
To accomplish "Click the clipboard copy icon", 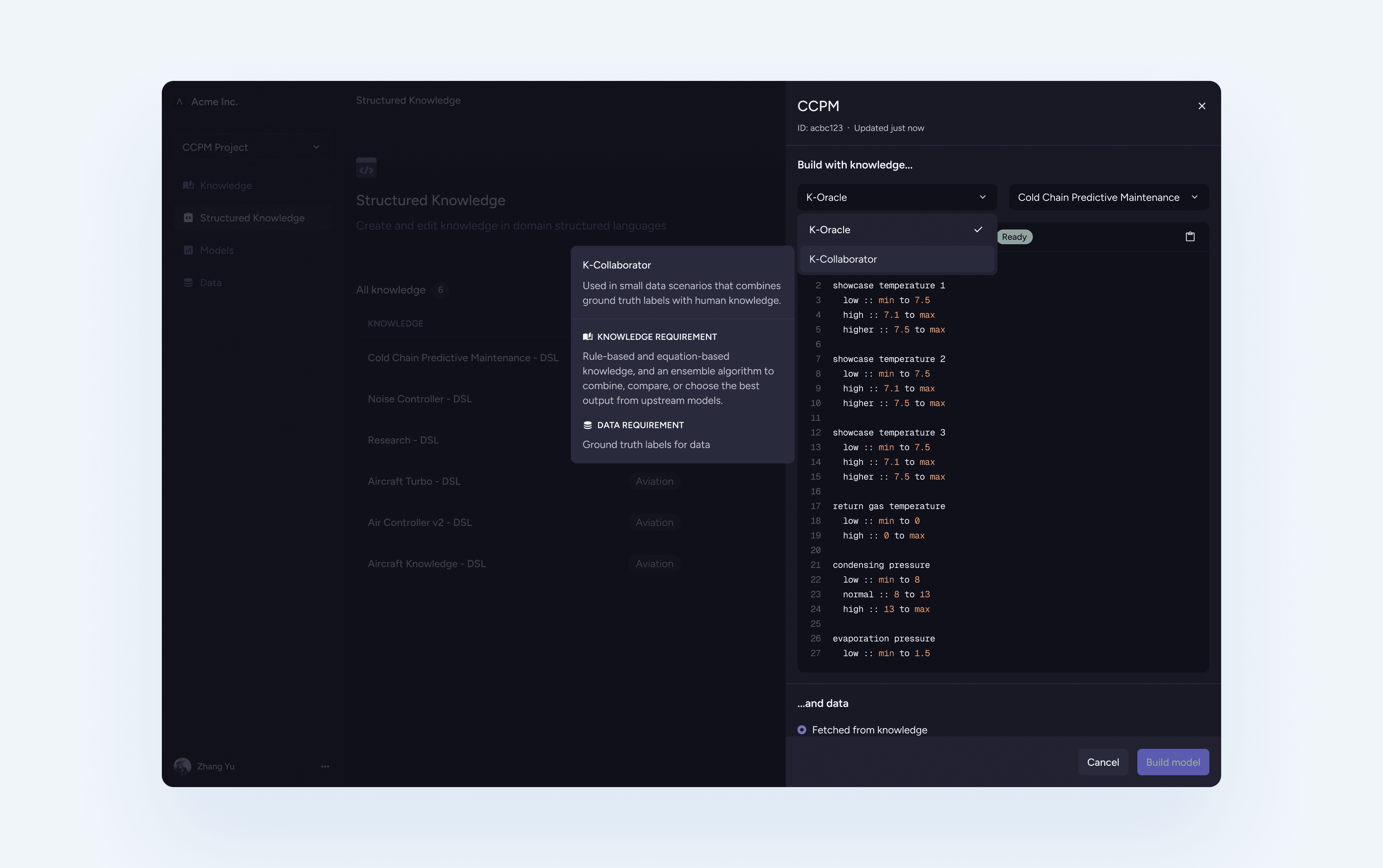I will point(1190,236).
